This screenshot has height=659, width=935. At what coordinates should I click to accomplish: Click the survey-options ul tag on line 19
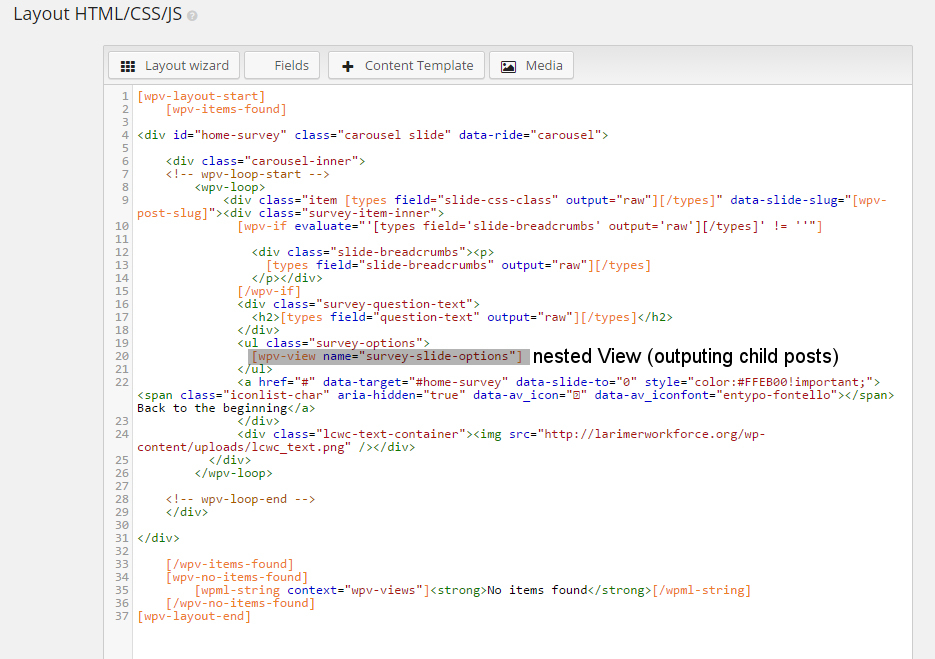pos(333,343)
